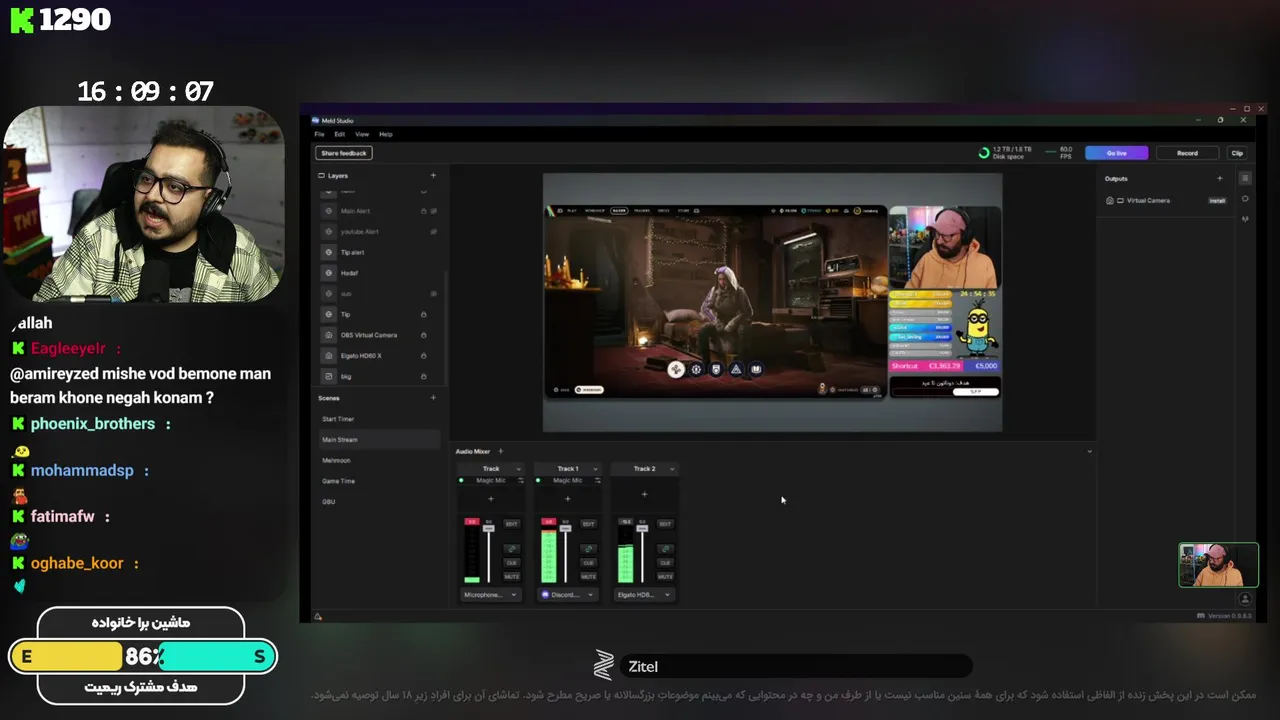Open the audio waveform icon in right sidebar
The width and height of the screenshot is (1280, 720).
1245,218
